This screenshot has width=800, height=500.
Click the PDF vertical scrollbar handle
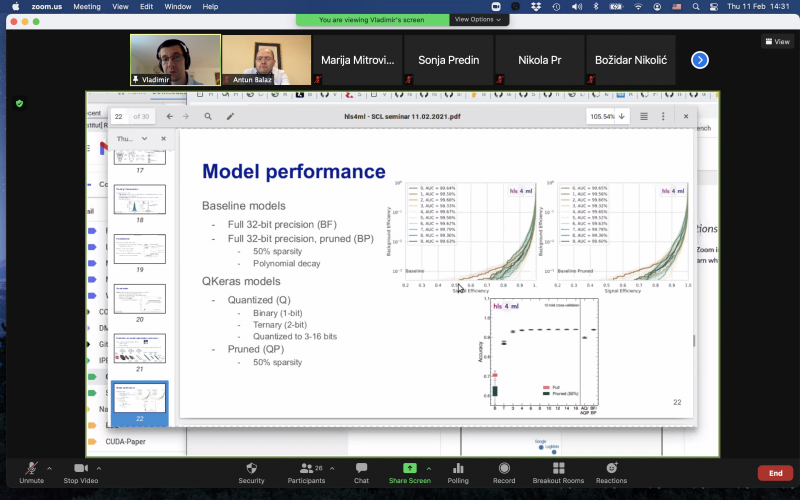(x=694, y=340)
